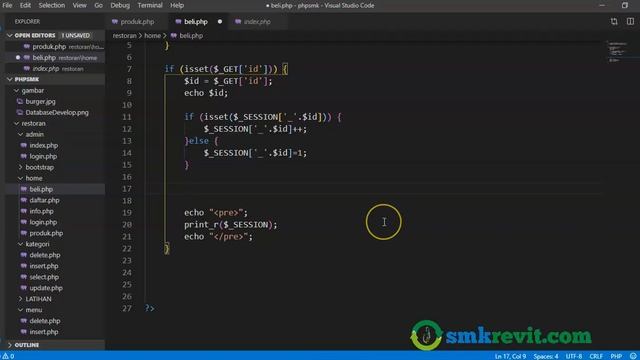This screenshot has height=360, width=640.
Task: Open login.php in home folder
Action: point(43,222)
